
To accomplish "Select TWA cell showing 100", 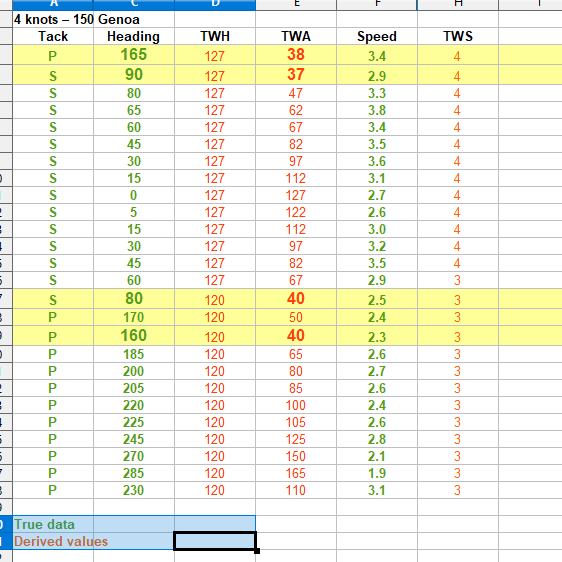I will click(296, 405).
